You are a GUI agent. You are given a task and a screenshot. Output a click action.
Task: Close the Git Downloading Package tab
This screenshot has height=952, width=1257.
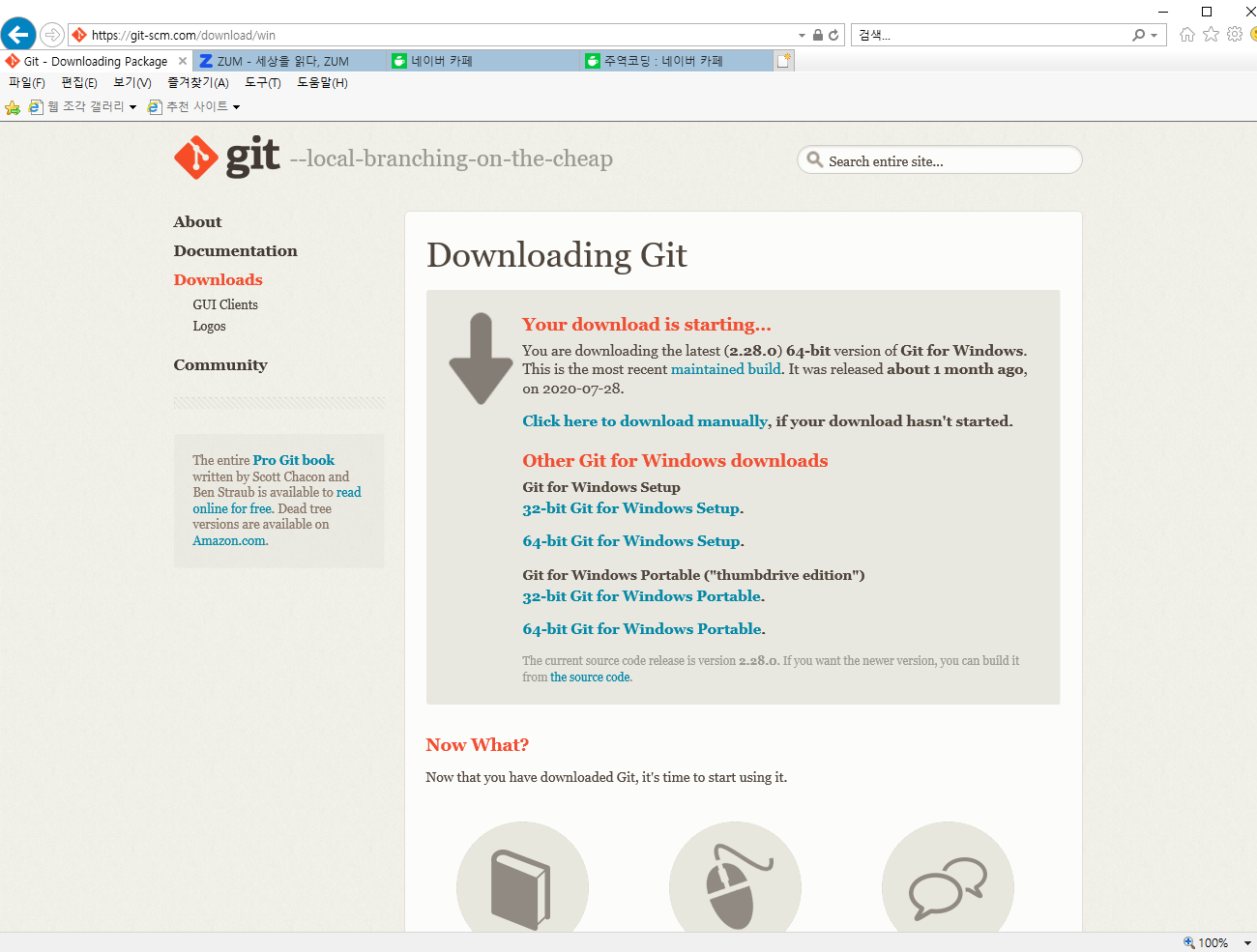point(183,61)
